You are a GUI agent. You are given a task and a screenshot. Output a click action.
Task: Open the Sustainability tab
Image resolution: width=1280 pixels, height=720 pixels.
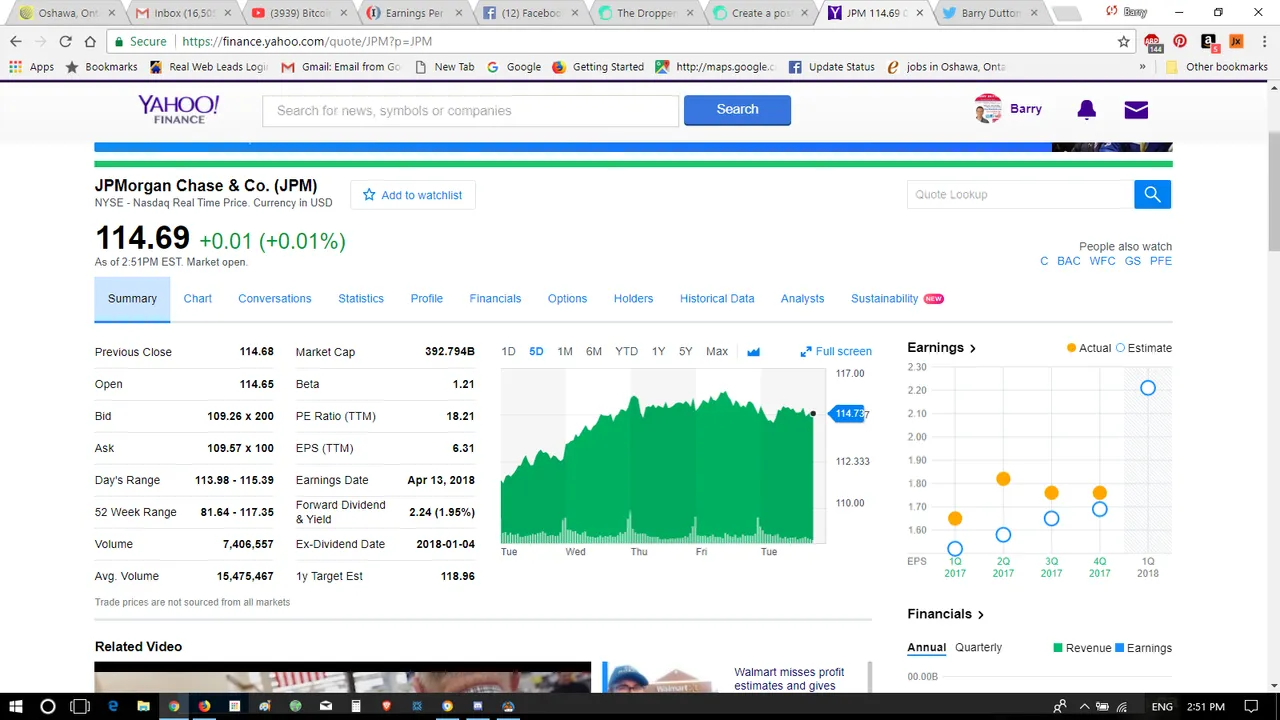pos(884,299)
